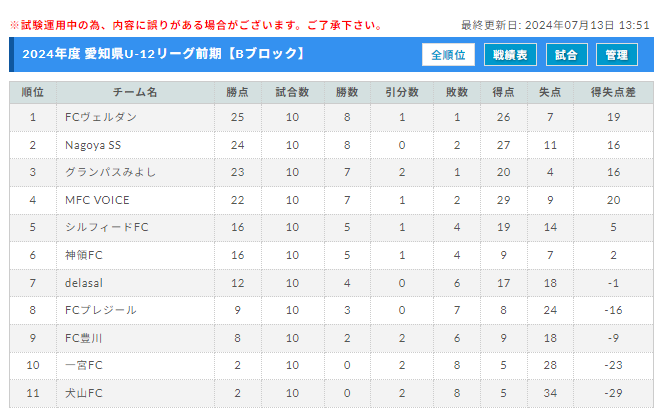Image resolution: width=657 pixels, height=417 pixels.
Task: Select team 神領FC
Action: coord(84,255)
